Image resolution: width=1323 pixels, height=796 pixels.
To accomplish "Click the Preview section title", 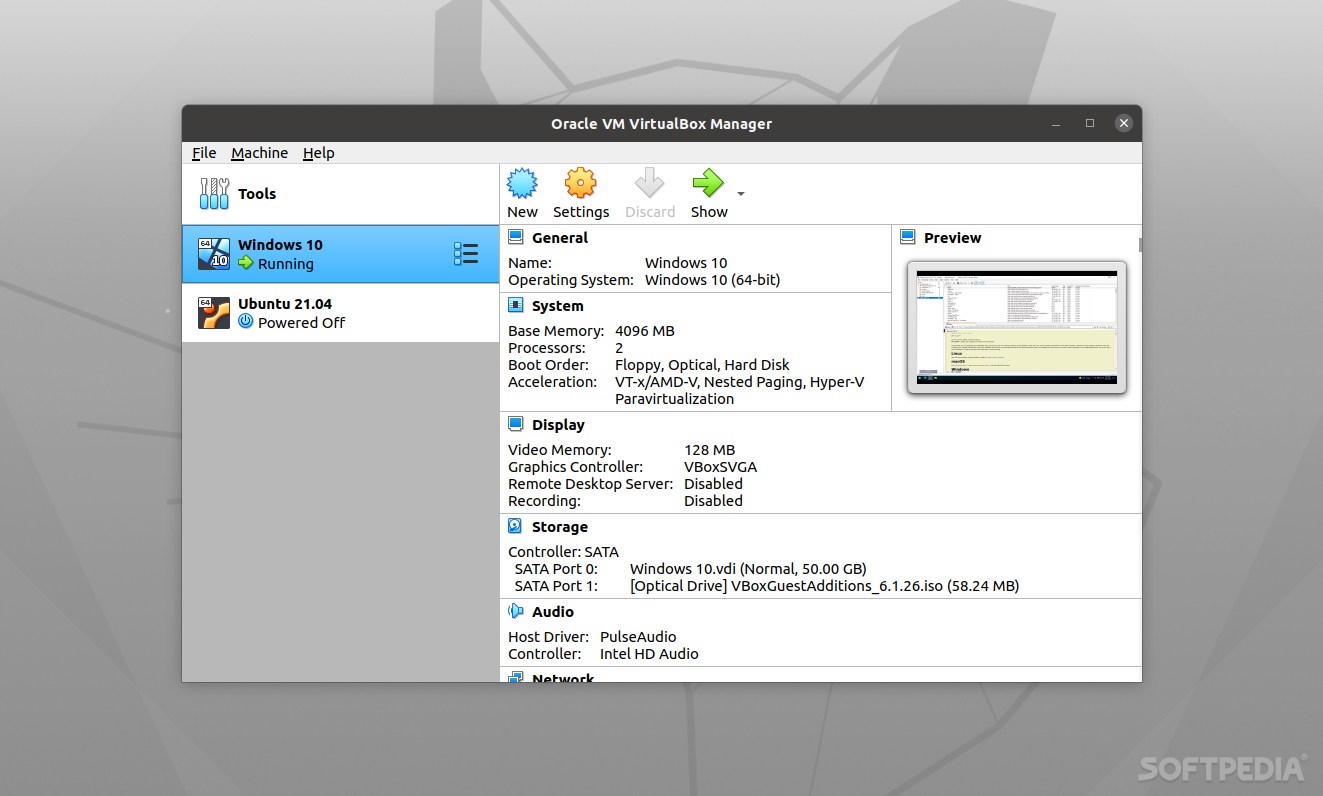I will [952, 238].
